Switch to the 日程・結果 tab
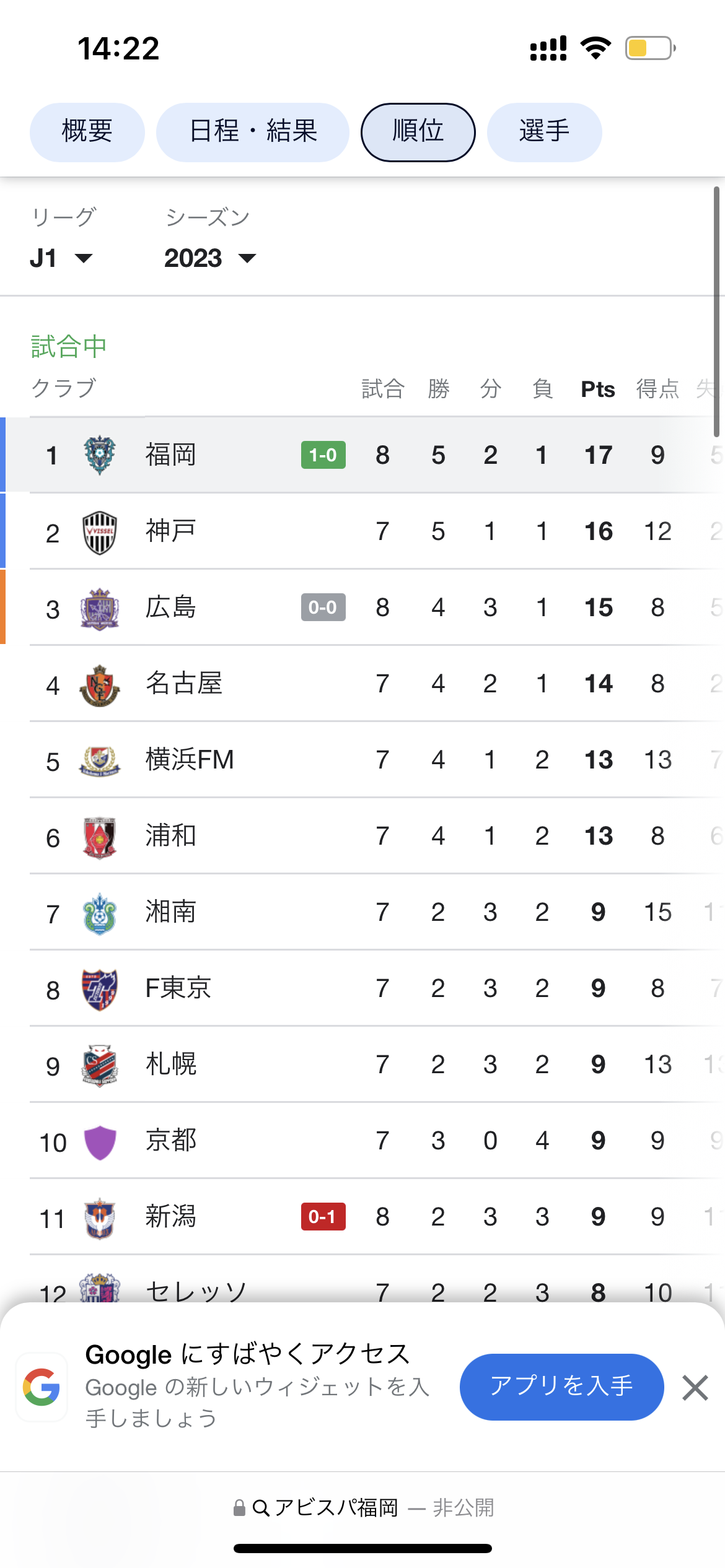This screenshot has height=1568, width=725. [253, 132]
